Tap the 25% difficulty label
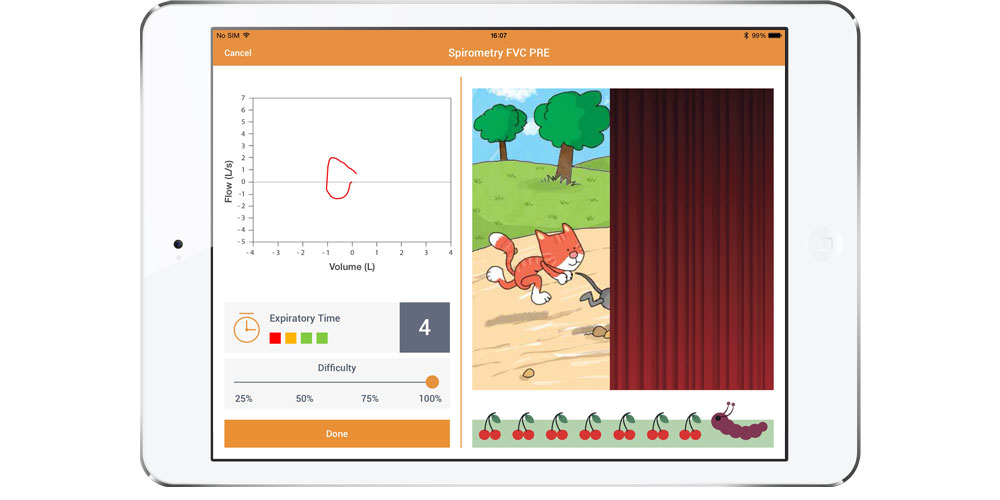 click(x=244, y=399)
